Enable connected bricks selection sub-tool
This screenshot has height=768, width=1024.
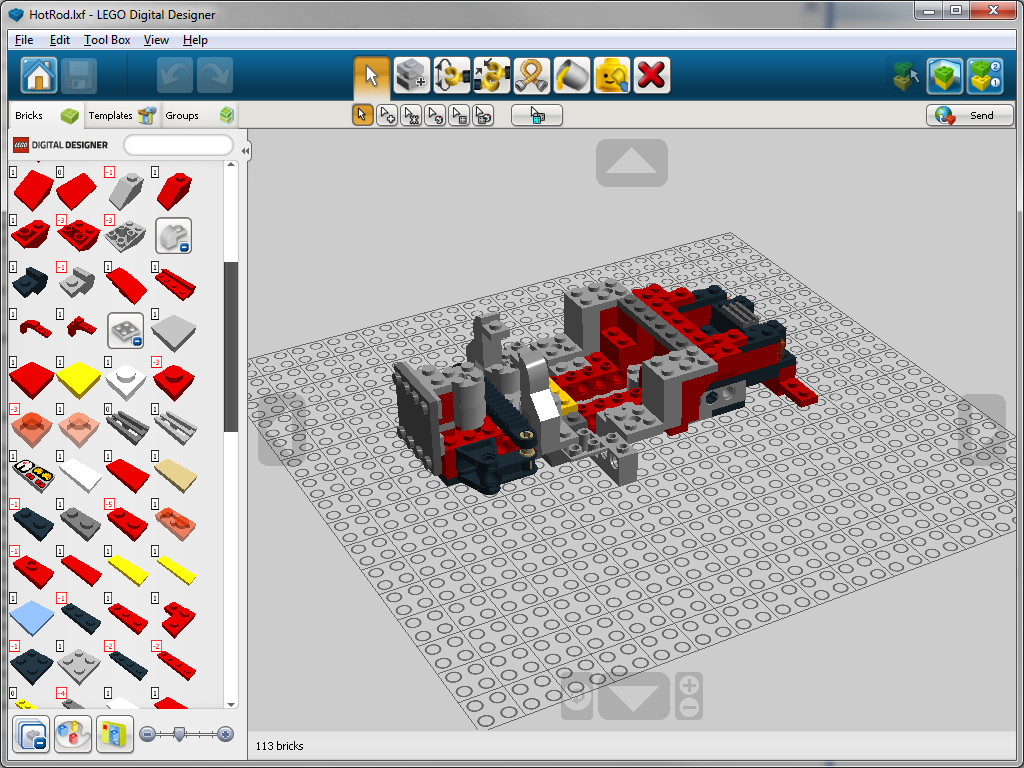411,116
